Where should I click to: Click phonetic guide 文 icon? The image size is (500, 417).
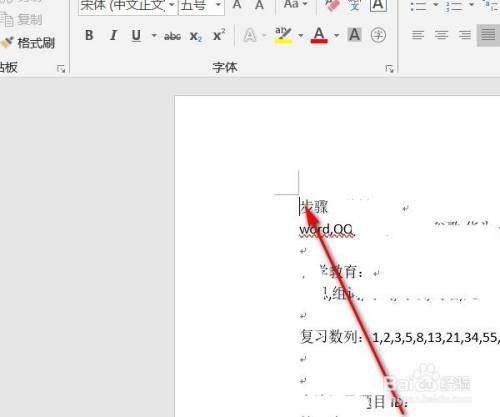point(354,5)
